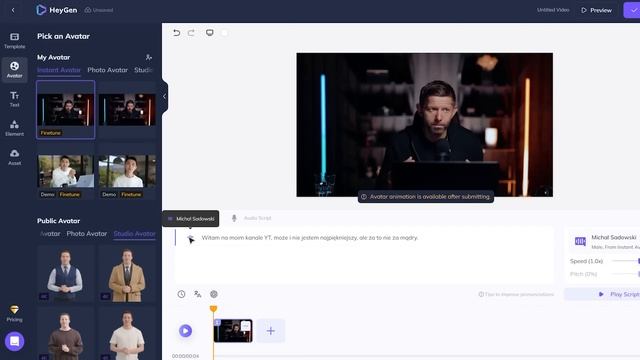Switch to the Audio Script tab
This screenshot has width=640, height=360.
tap(258, 218)
